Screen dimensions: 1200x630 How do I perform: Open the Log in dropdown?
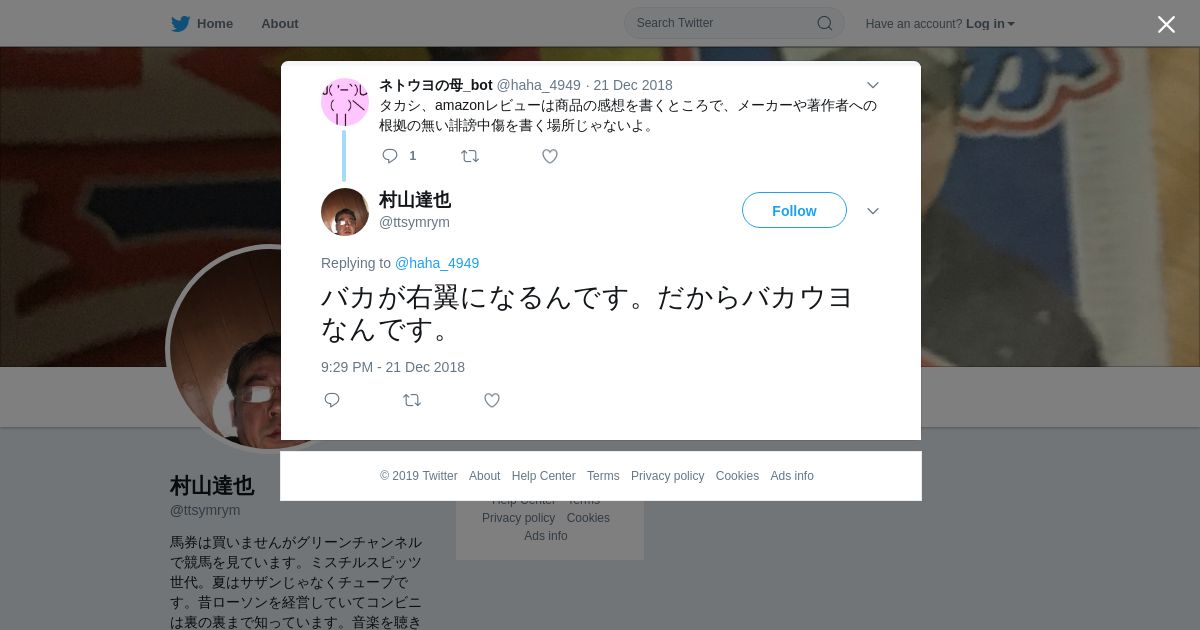tap(990, 24)
